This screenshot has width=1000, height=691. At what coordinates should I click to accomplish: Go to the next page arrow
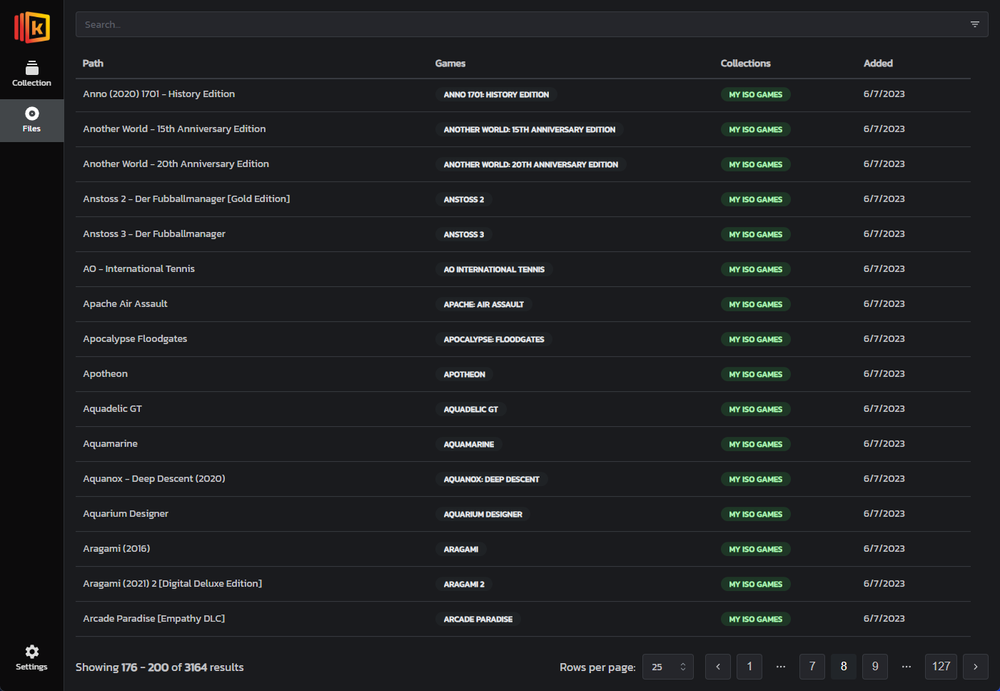[975, 667]
